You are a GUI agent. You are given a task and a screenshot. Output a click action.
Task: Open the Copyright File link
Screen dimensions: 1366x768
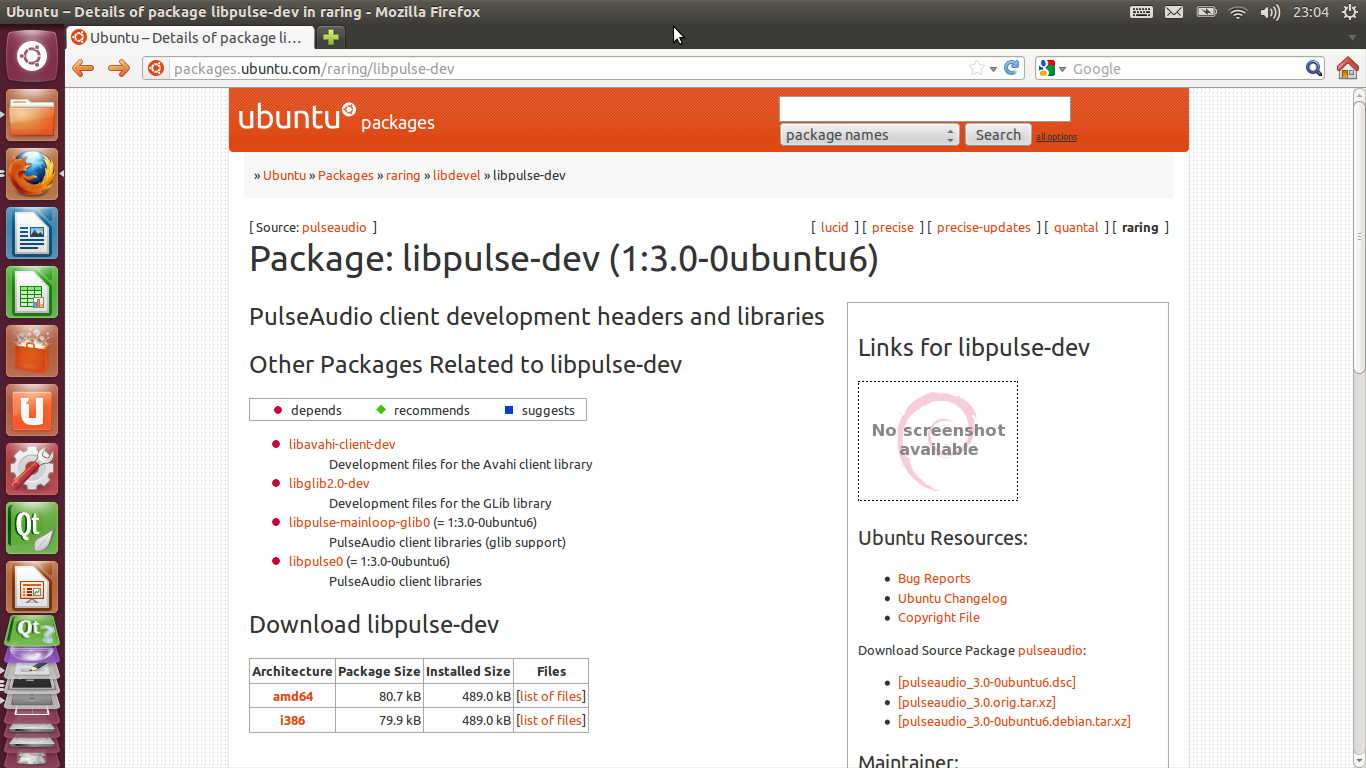939,617
